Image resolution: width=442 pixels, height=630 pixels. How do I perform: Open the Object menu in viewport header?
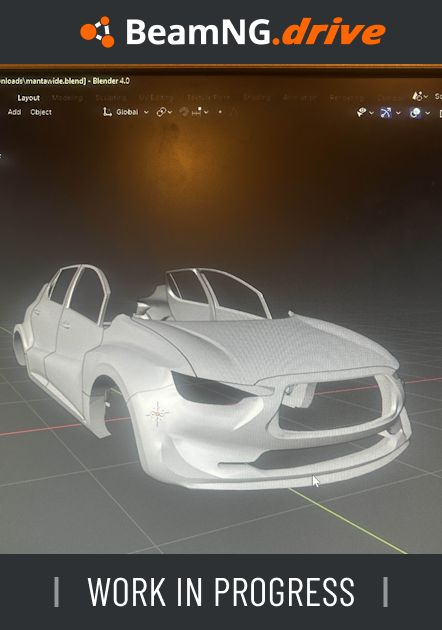[x=41, y=112]
